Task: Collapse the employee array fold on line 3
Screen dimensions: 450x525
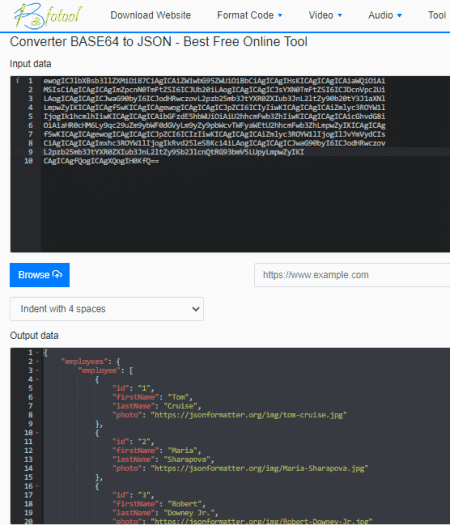Action: coord(37,371)
